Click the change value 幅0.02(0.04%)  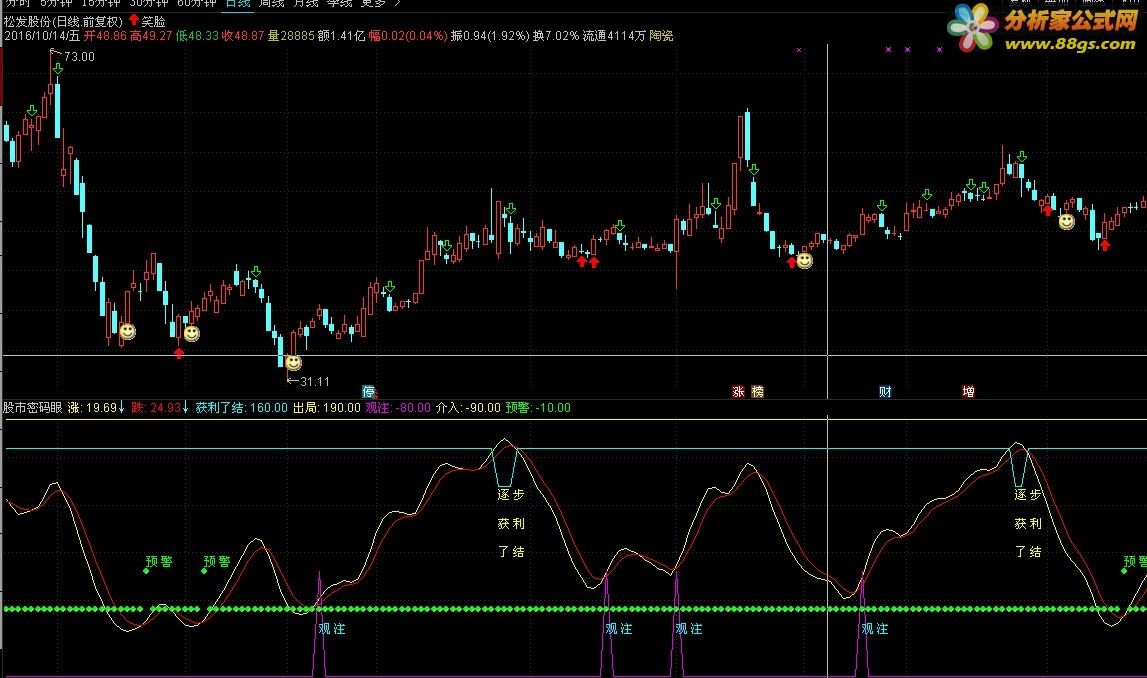[407, 35]
